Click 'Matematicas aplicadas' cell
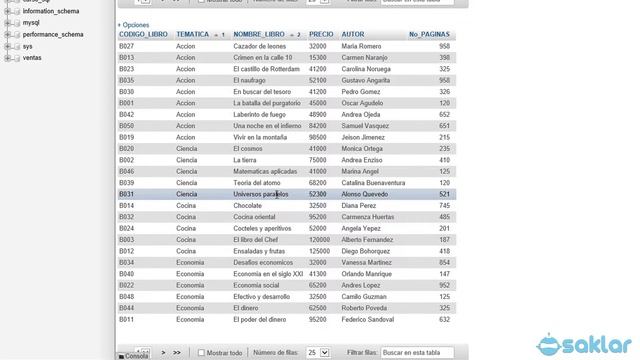Screen dimensions: 640x360 coord(265,171)
